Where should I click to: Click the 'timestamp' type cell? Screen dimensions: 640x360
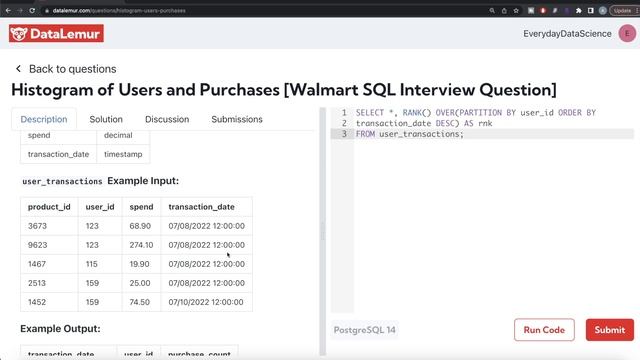123,154
